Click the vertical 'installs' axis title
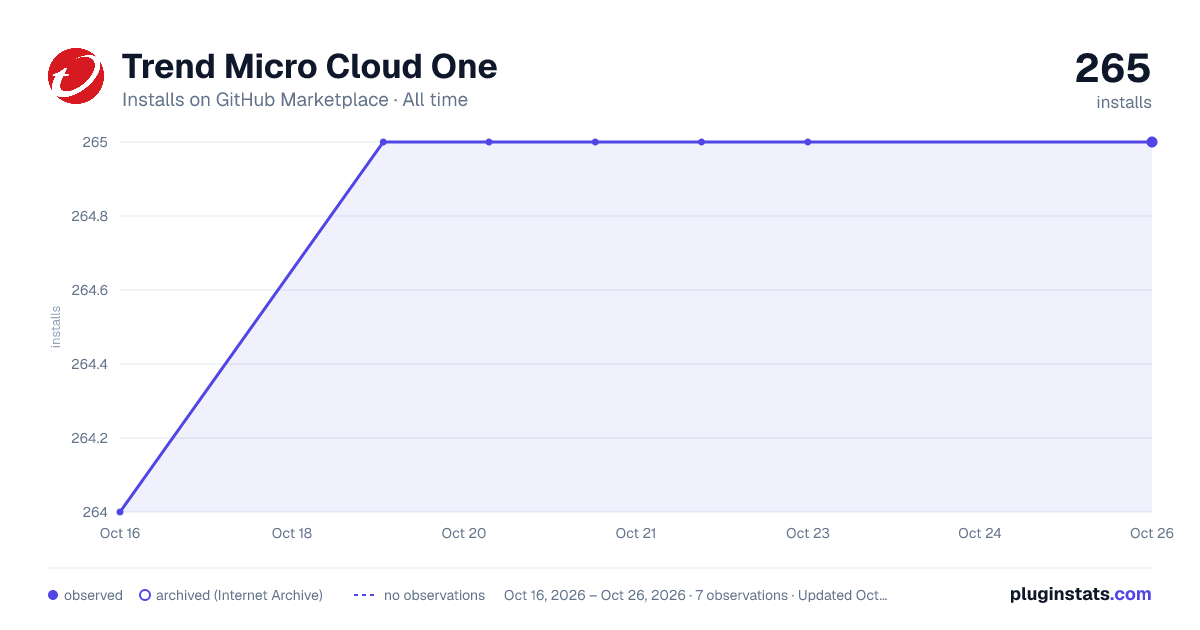1200x630 pixels. click(x=56, y=327)
